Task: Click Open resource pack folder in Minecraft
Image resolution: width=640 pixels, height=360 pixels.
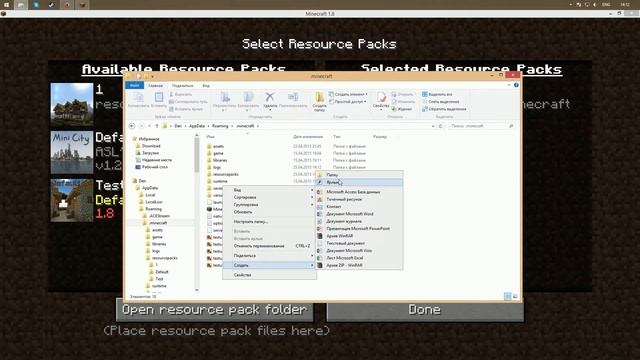Action: click(215, 310)
